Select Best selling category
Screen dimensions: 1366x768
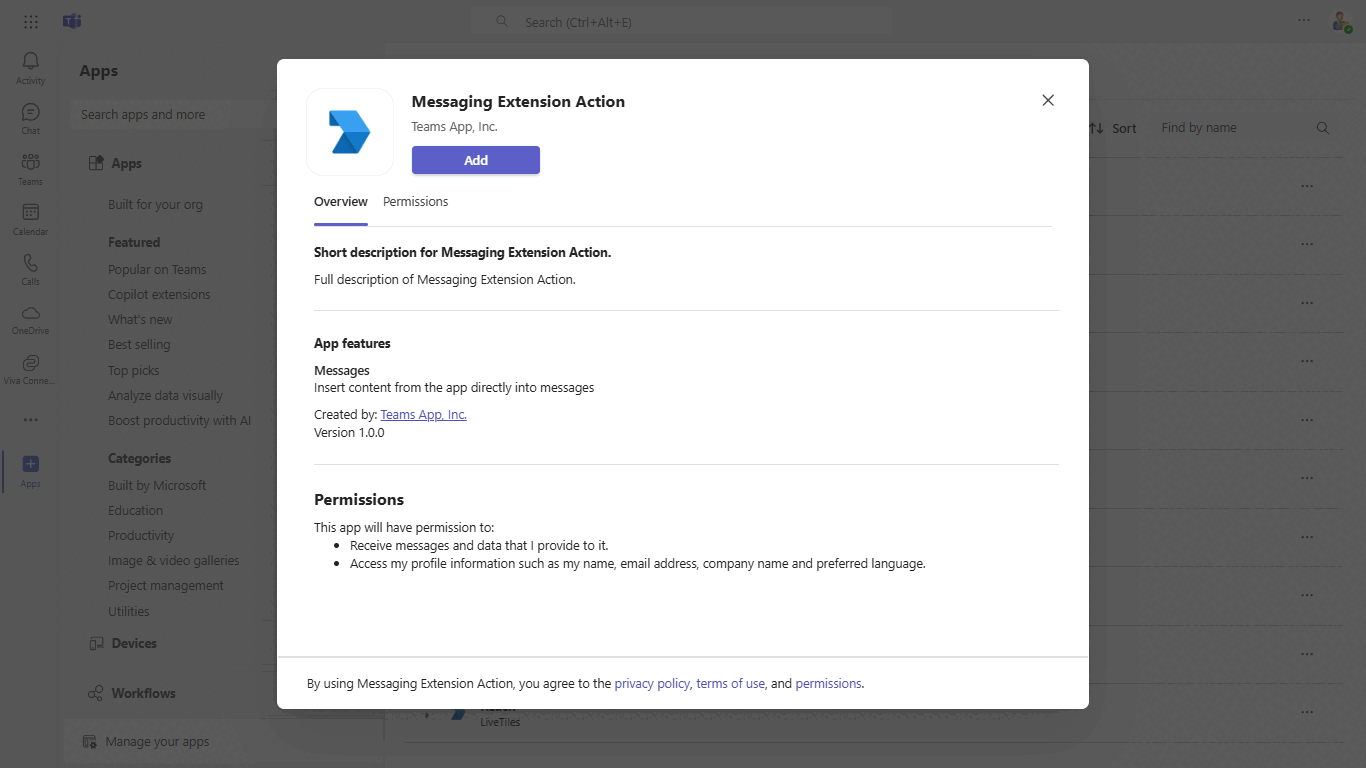click(x=139, y=345)
